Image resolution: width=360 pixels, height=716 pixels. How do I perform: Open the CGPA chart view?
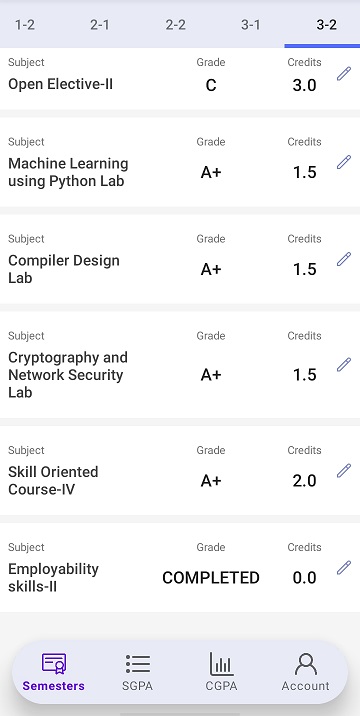coord(222,672)
